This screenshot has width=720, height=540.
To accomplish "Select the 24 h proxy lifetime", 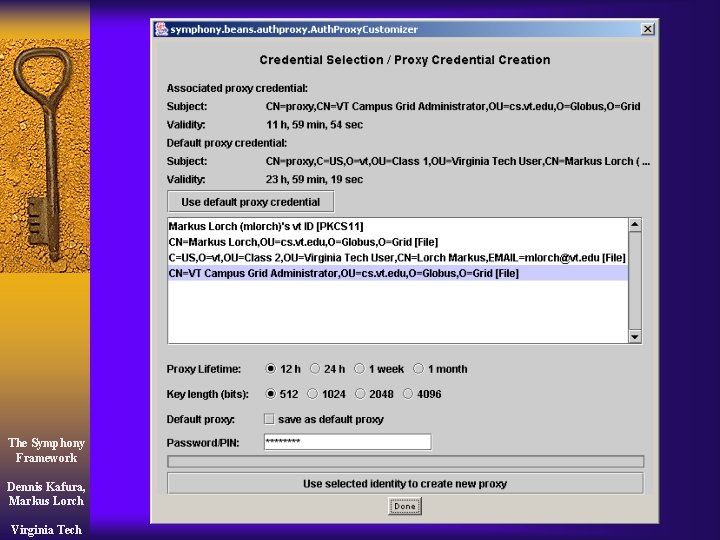I will tap(315, 369).
